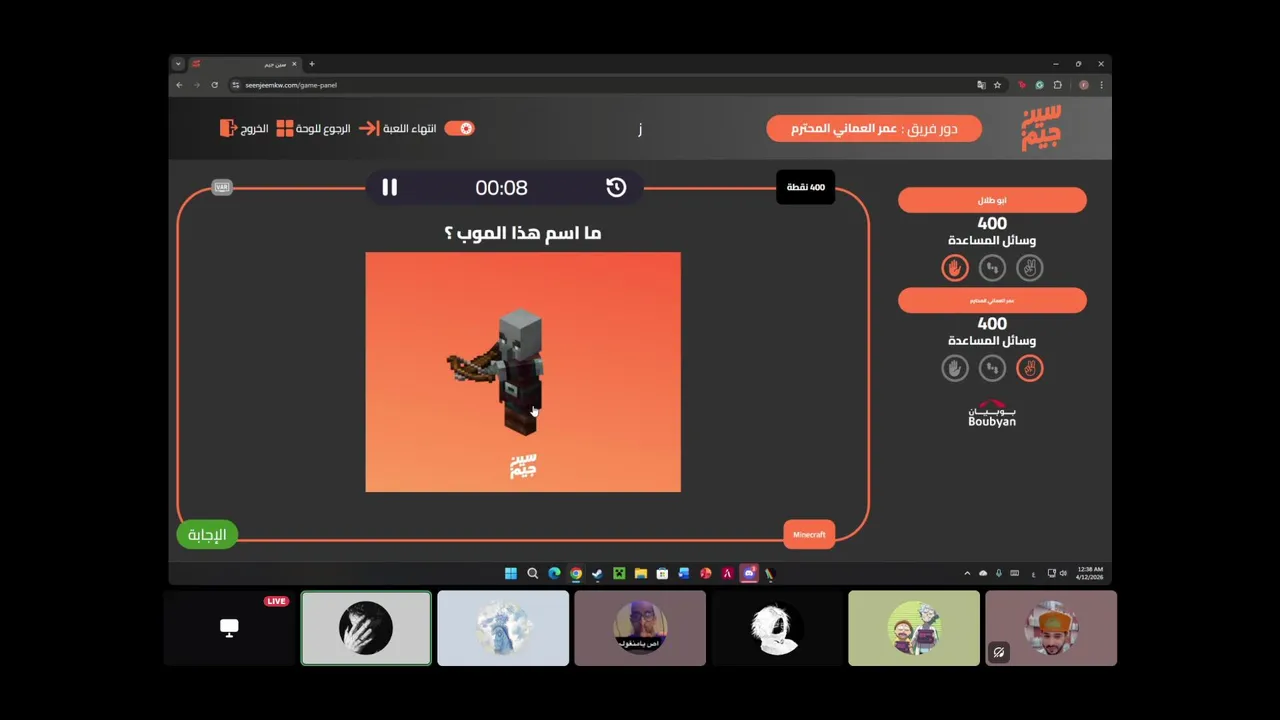Reload the seenjeemkw page

pyautogui.click(x=214, y=85)
